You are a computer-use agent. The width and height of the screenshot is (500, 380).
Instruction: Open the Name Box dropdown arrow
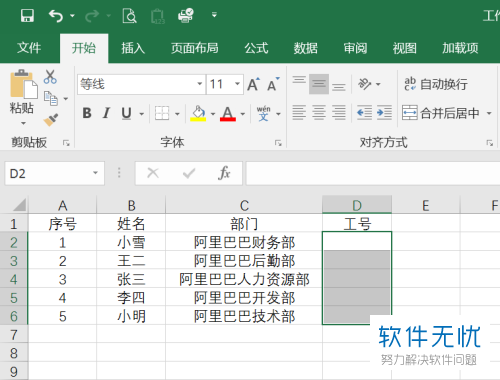tap(95, 173)
